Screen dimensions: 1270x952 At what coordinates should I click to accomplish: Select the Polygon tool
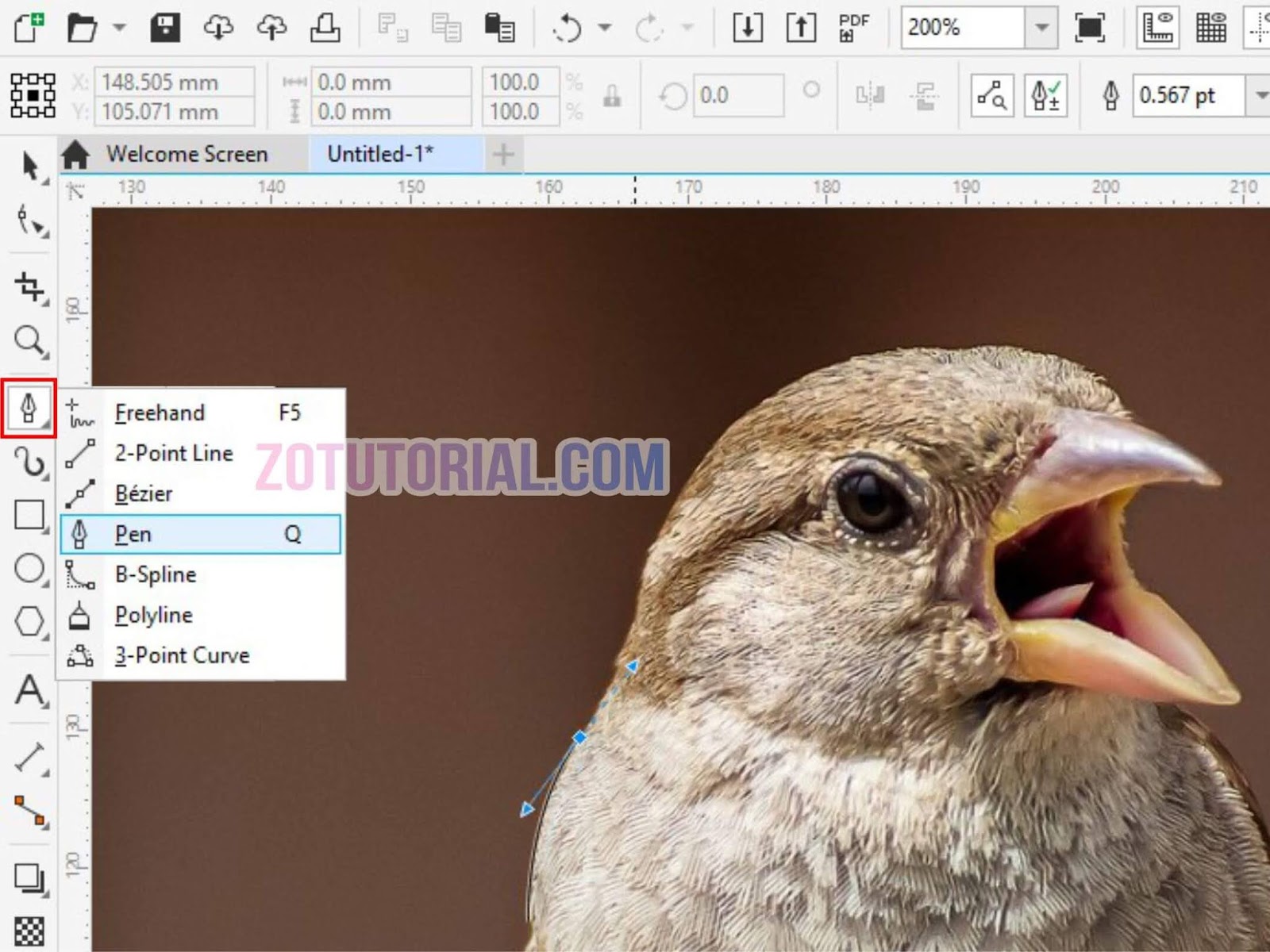coord(30,621)
